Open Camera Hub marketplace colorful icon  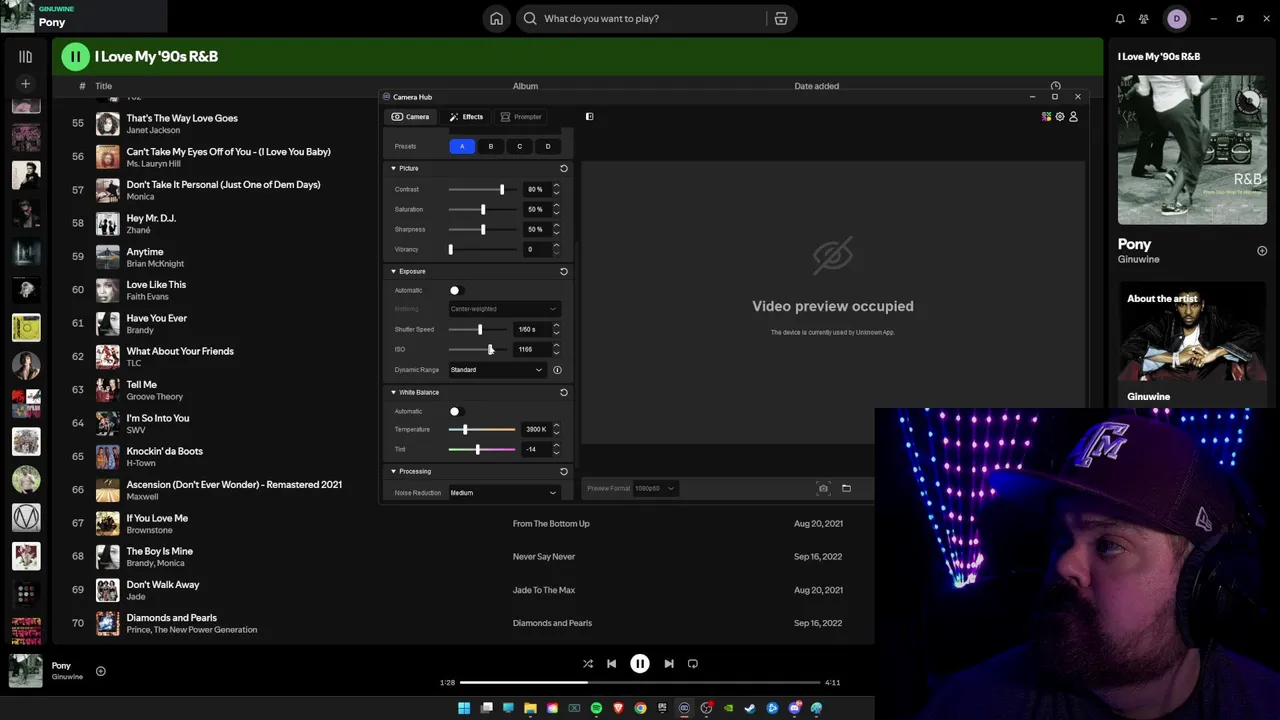click(1047, 117)
